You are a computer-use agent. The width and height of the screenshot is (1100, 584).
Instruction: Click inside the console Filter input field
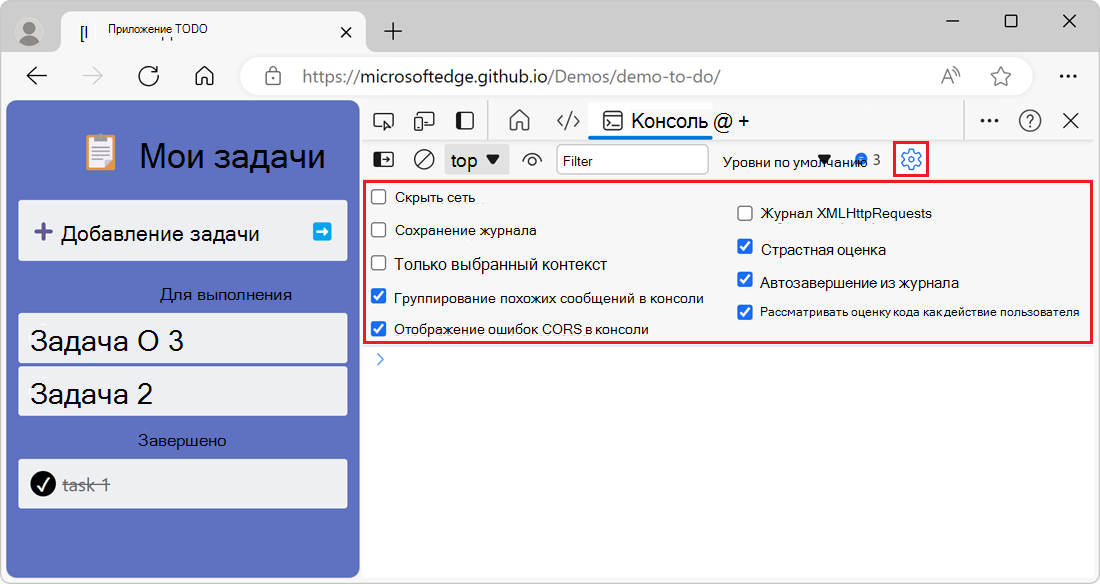coord(632,159)
